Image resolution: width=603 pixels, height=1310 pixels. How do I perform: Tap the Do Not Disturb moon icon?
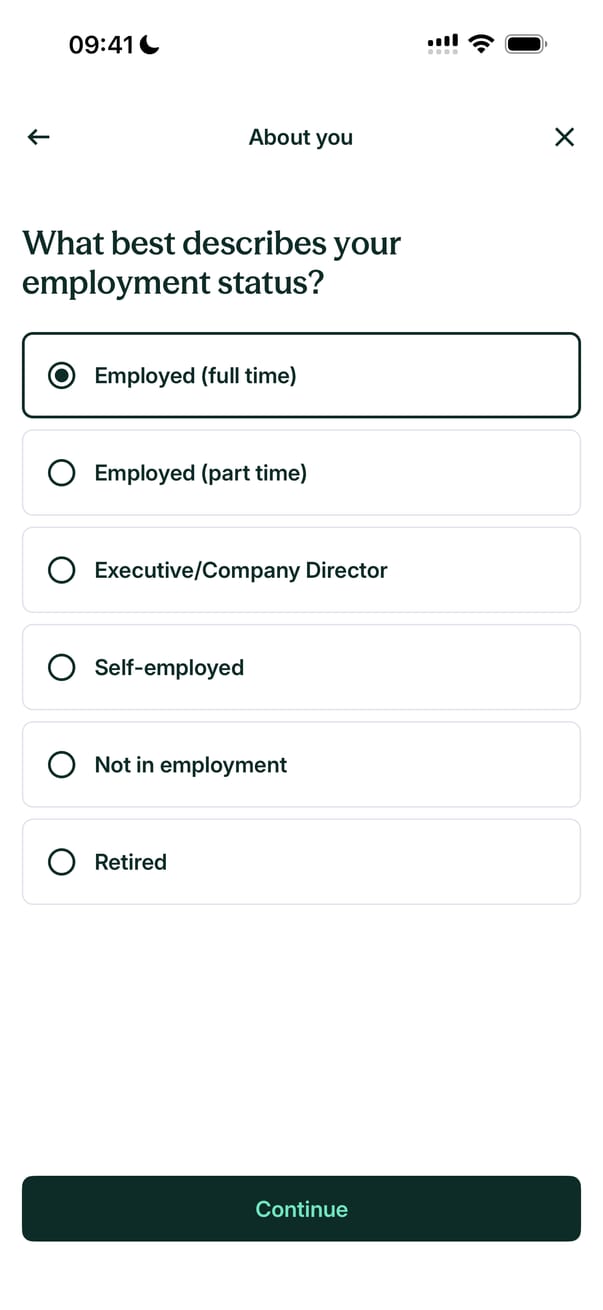[x=150, y=45]
